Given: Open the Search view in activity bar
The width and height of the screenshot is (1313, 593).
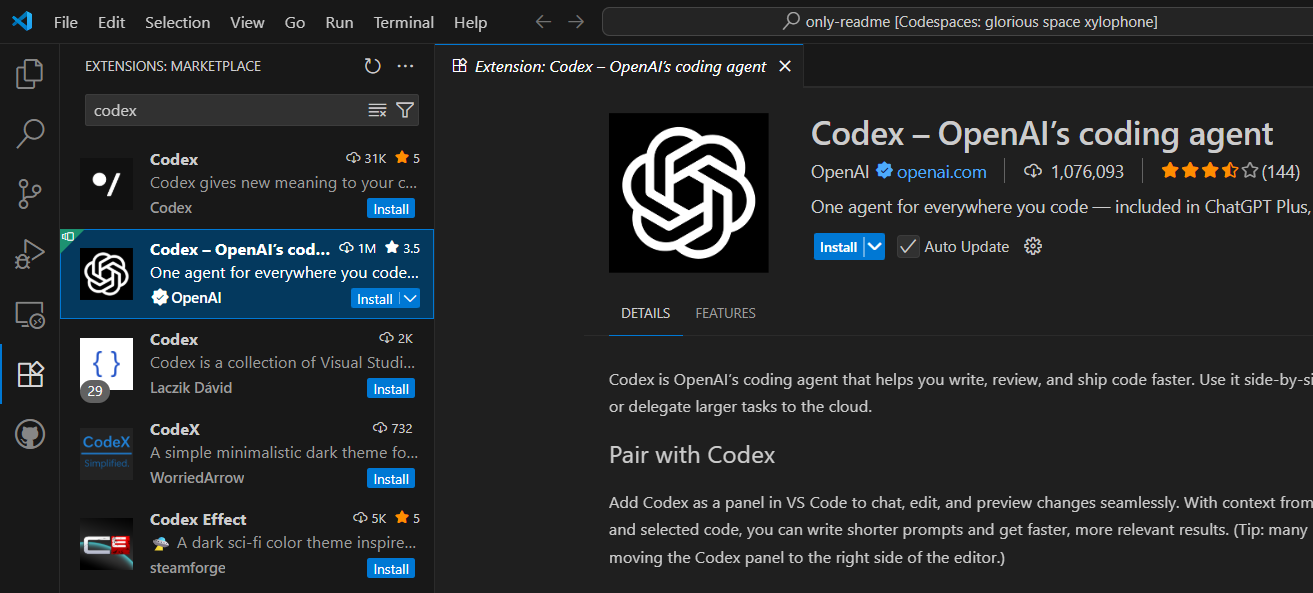Looking at the screenshot, I should [30, 133].
